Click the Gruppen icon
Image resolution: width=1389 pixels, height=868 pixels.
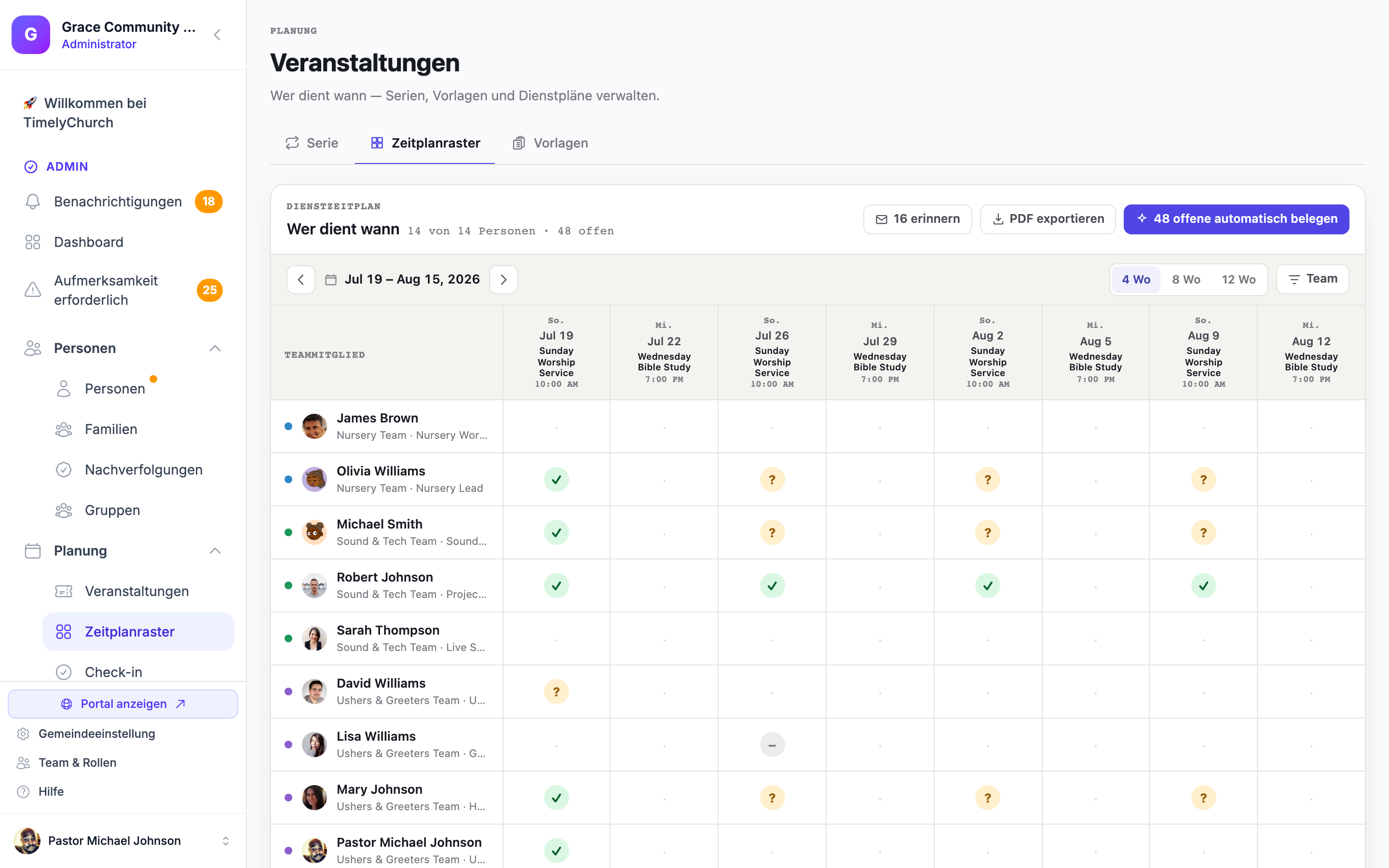(x=64, y=510)
